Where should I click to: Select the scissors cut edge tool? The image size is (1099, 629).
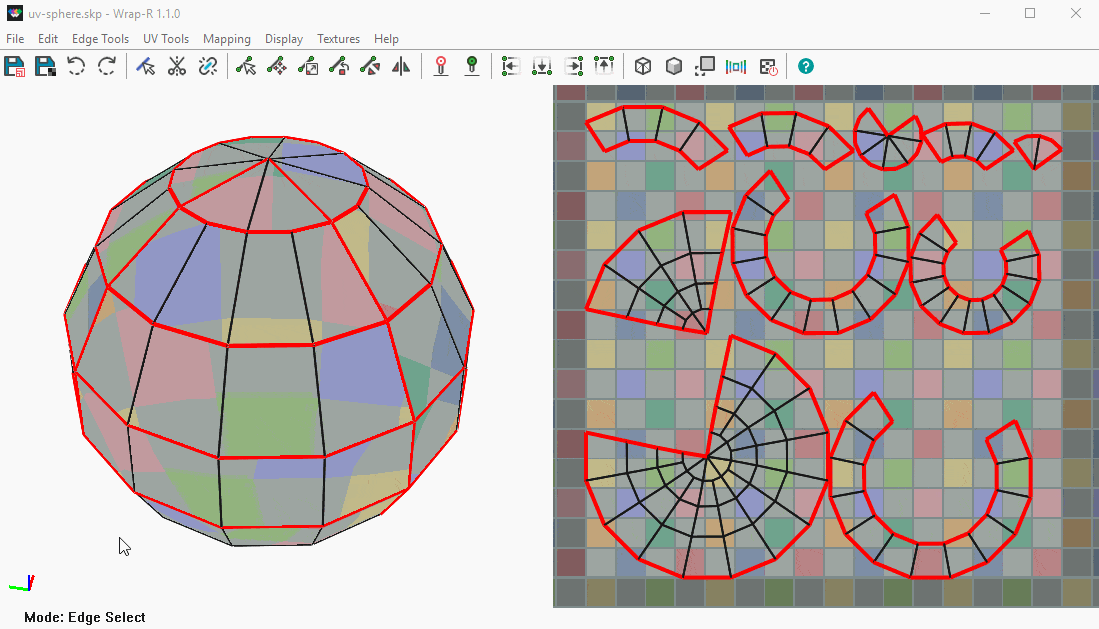pos(177,67)
